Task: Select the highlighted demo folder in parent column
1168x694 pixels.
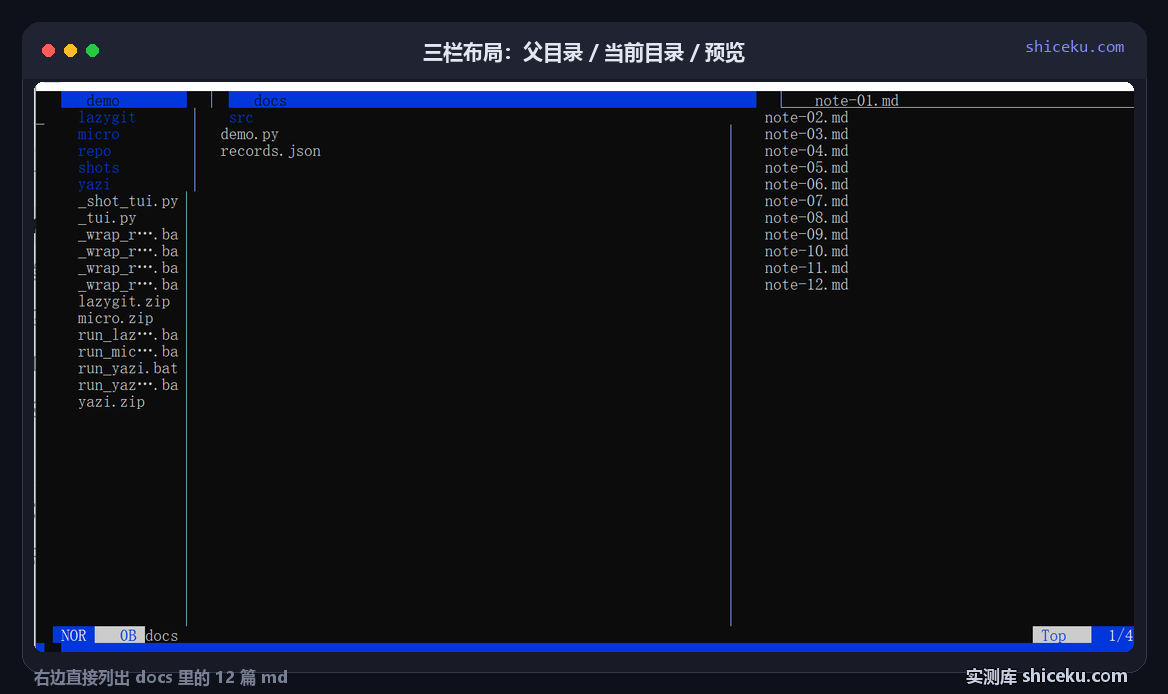Action: (x=124, y=101)
